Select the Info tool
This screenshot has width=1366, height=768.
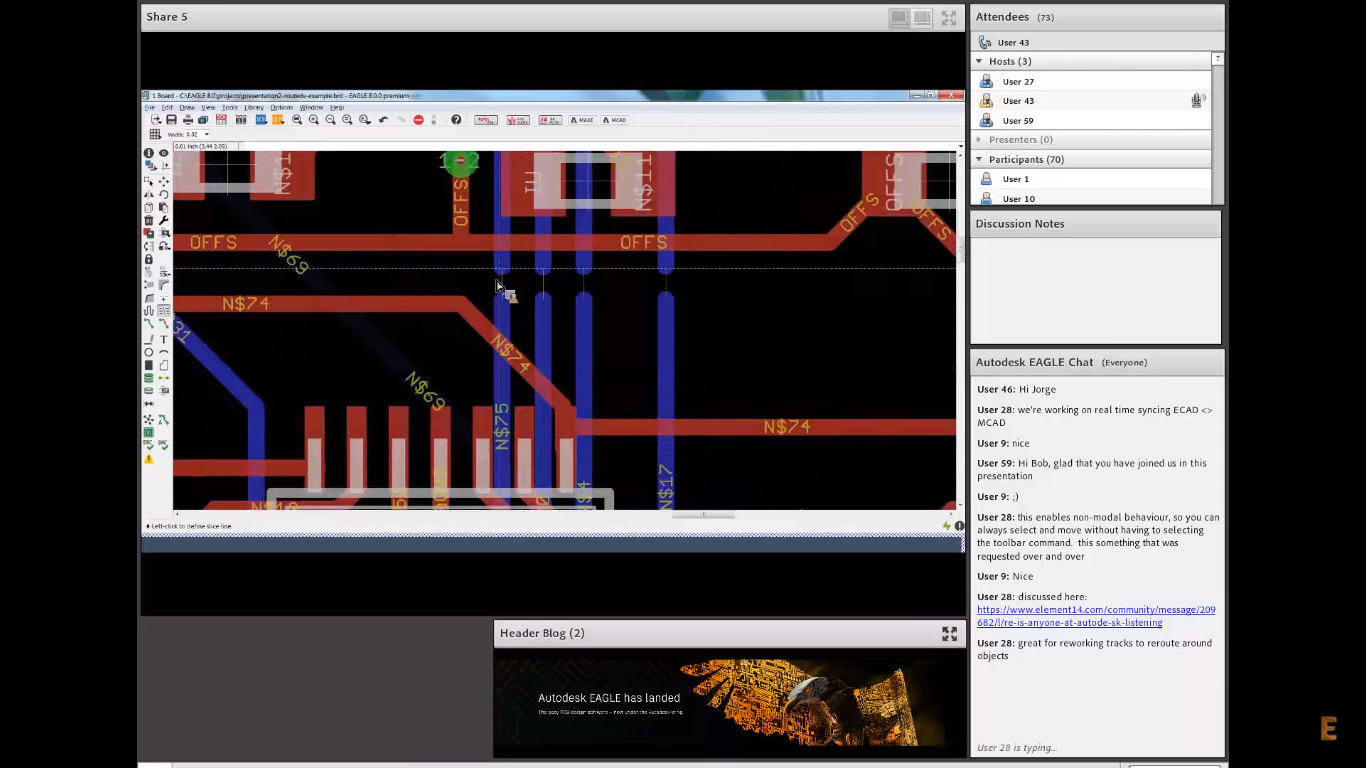pos(148,153)
